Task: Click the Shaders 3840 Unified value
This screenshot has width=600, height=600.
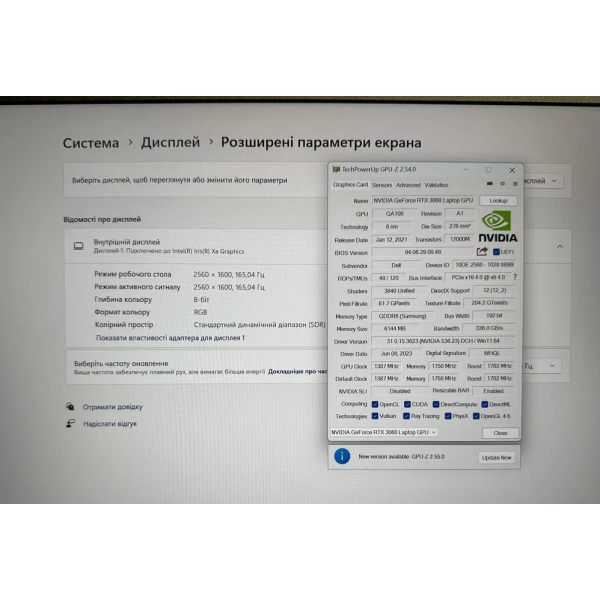Action: click(399, 290)
